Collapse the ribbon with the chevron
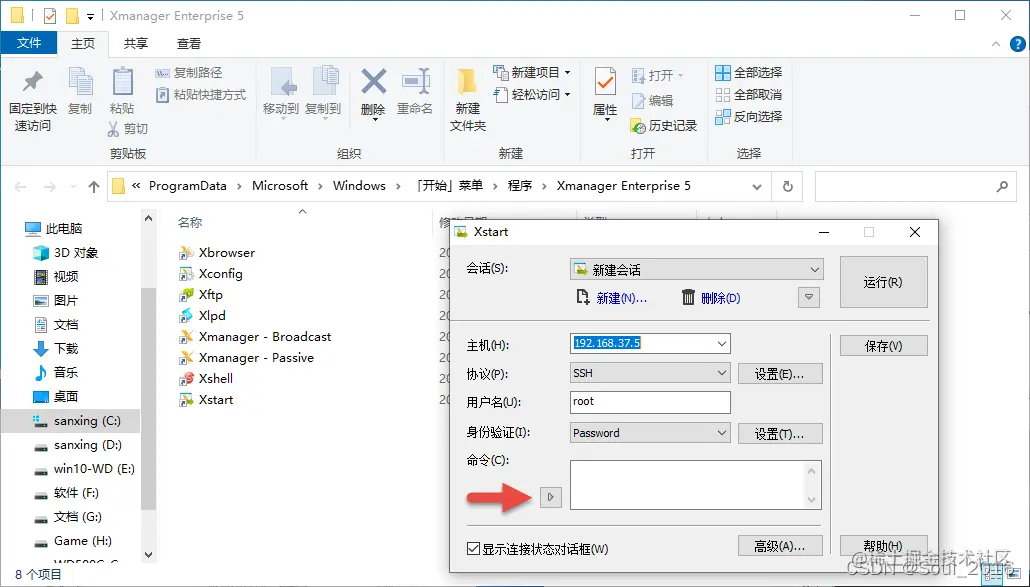Viewport: 1030px width, 587px height. coord(996,44)
